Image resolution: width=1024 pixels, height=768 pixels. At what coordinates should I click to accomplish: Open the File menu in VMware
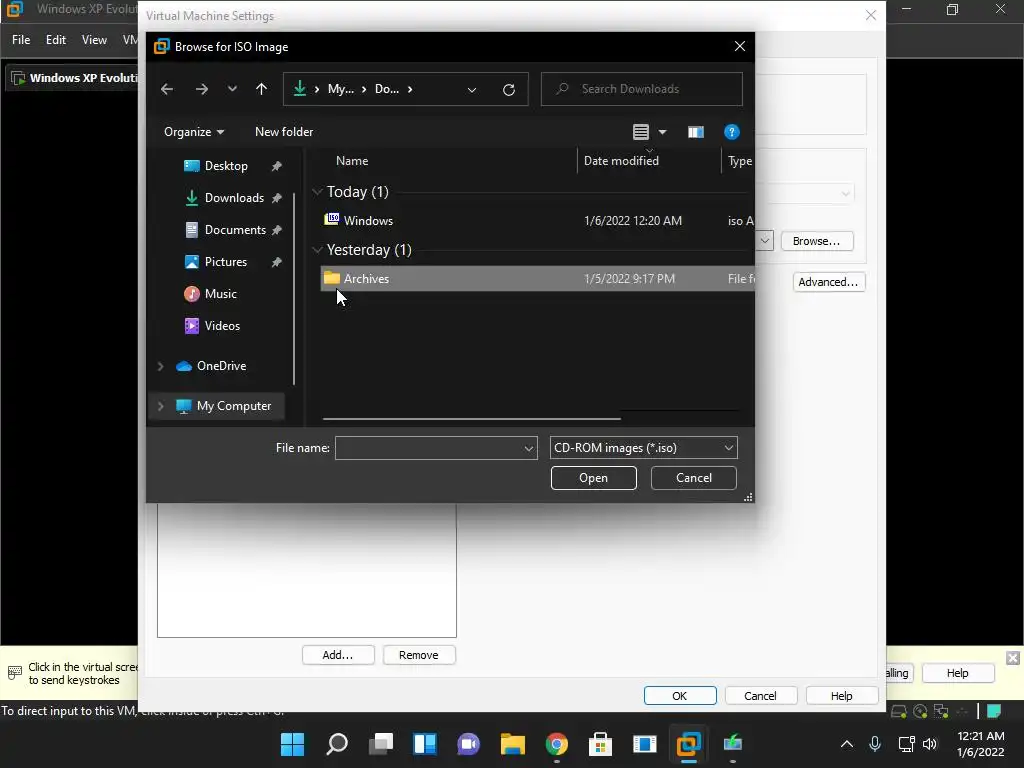click(x=21, y=40)
